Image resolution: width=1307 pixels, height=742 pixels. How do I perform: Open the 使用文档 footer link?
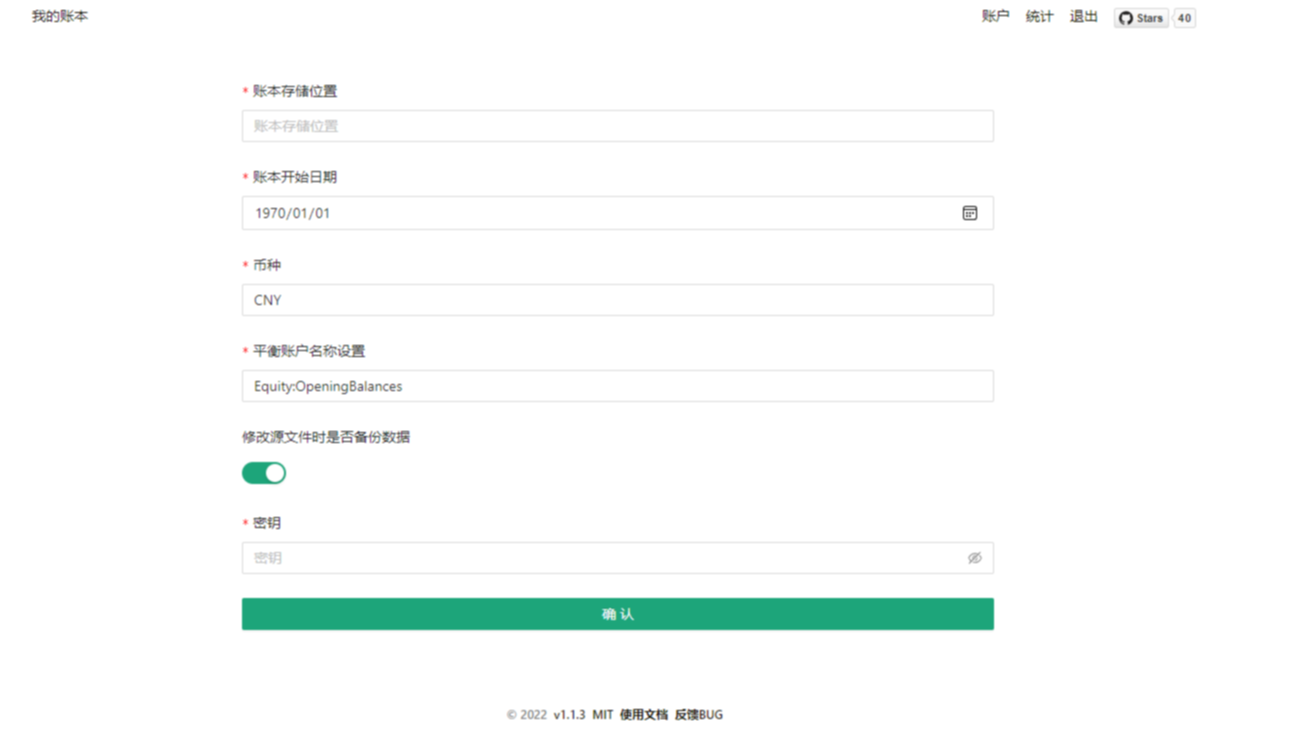pyautogui.click(x=643, y=714)
